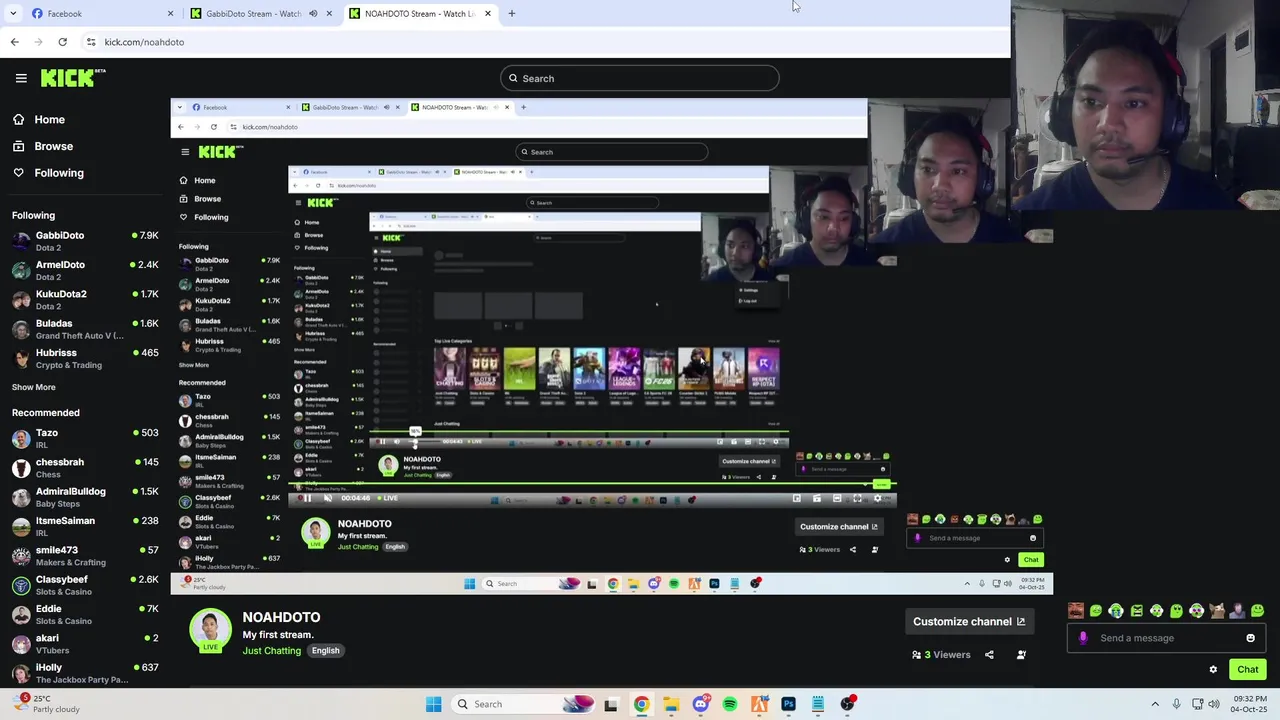Click the Send a message field

[1166, 638]
